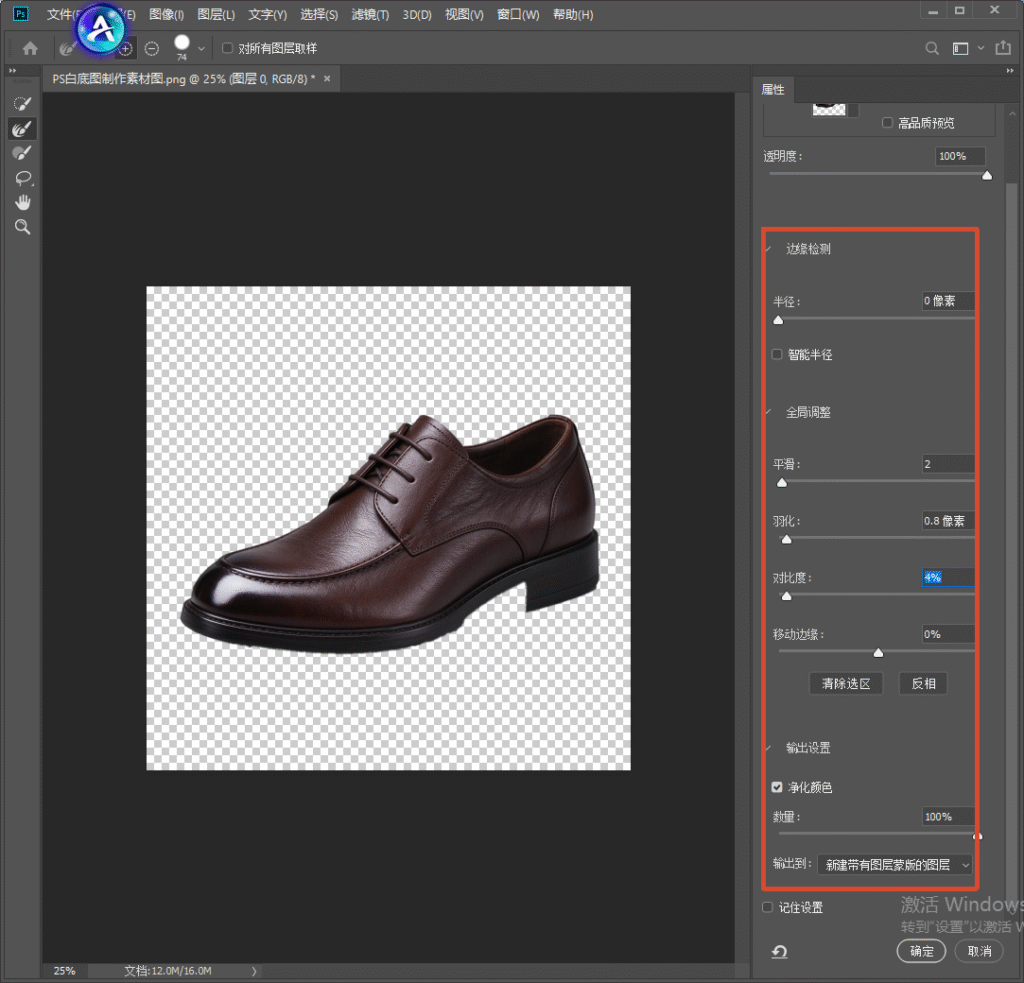Click the Photoshop Ps logo icon
This screenshot has width=1024, height=983.
point(21,14)
